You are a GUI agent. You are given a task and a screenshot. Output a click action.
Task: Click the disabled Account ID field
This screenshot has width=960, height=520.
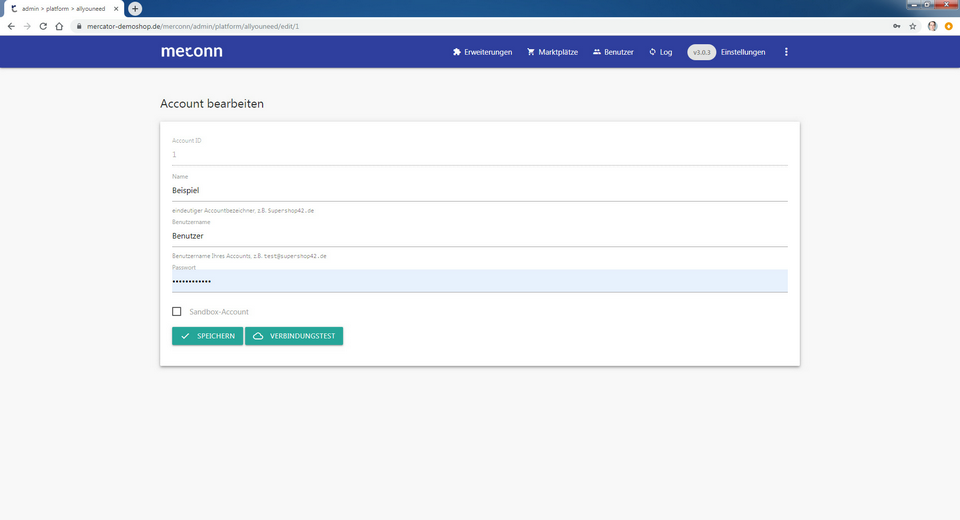click(x=479, y=155)
